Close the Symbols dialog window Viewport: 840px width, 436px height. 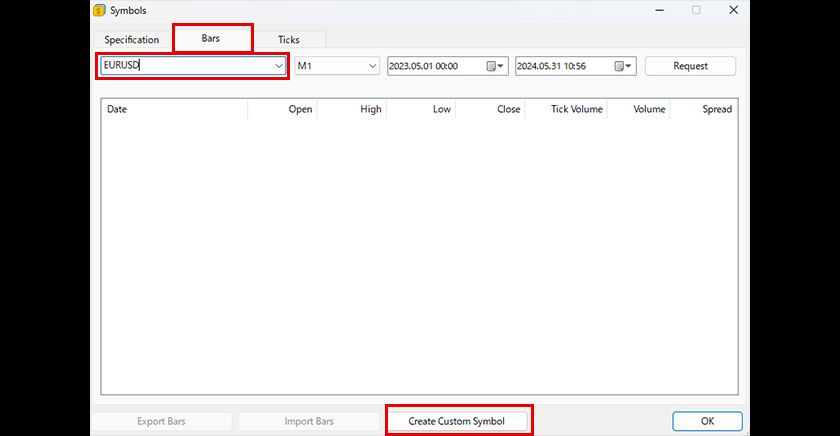pos(734,11)
